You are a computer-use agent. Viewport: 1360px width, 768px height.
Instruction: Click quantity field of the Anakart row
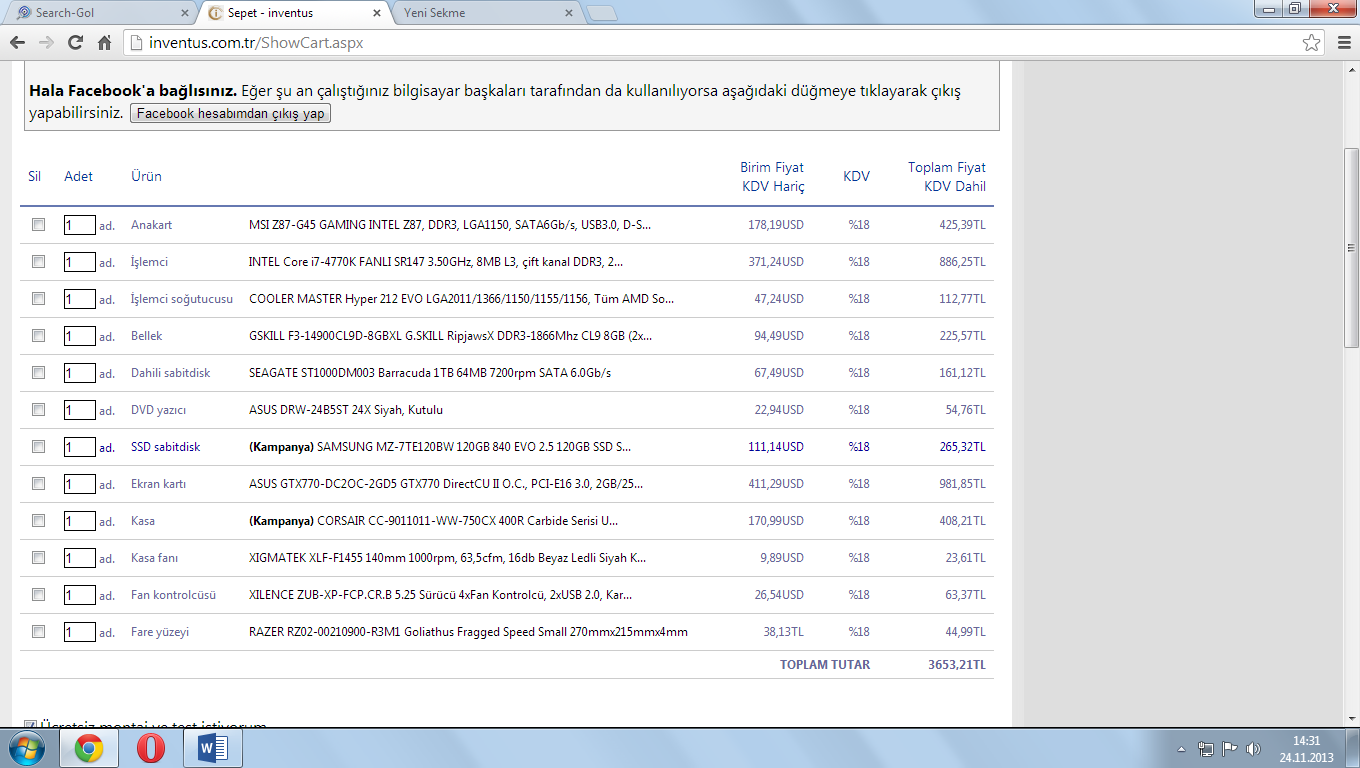79,225
